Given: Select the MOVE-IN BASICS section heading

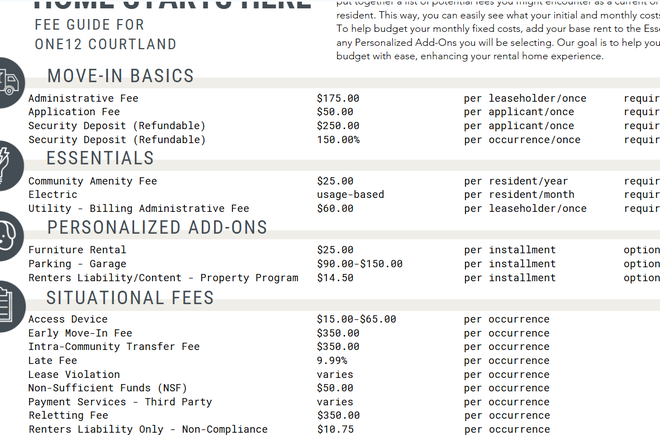Looking at the screenshot, I should [120, 76].
